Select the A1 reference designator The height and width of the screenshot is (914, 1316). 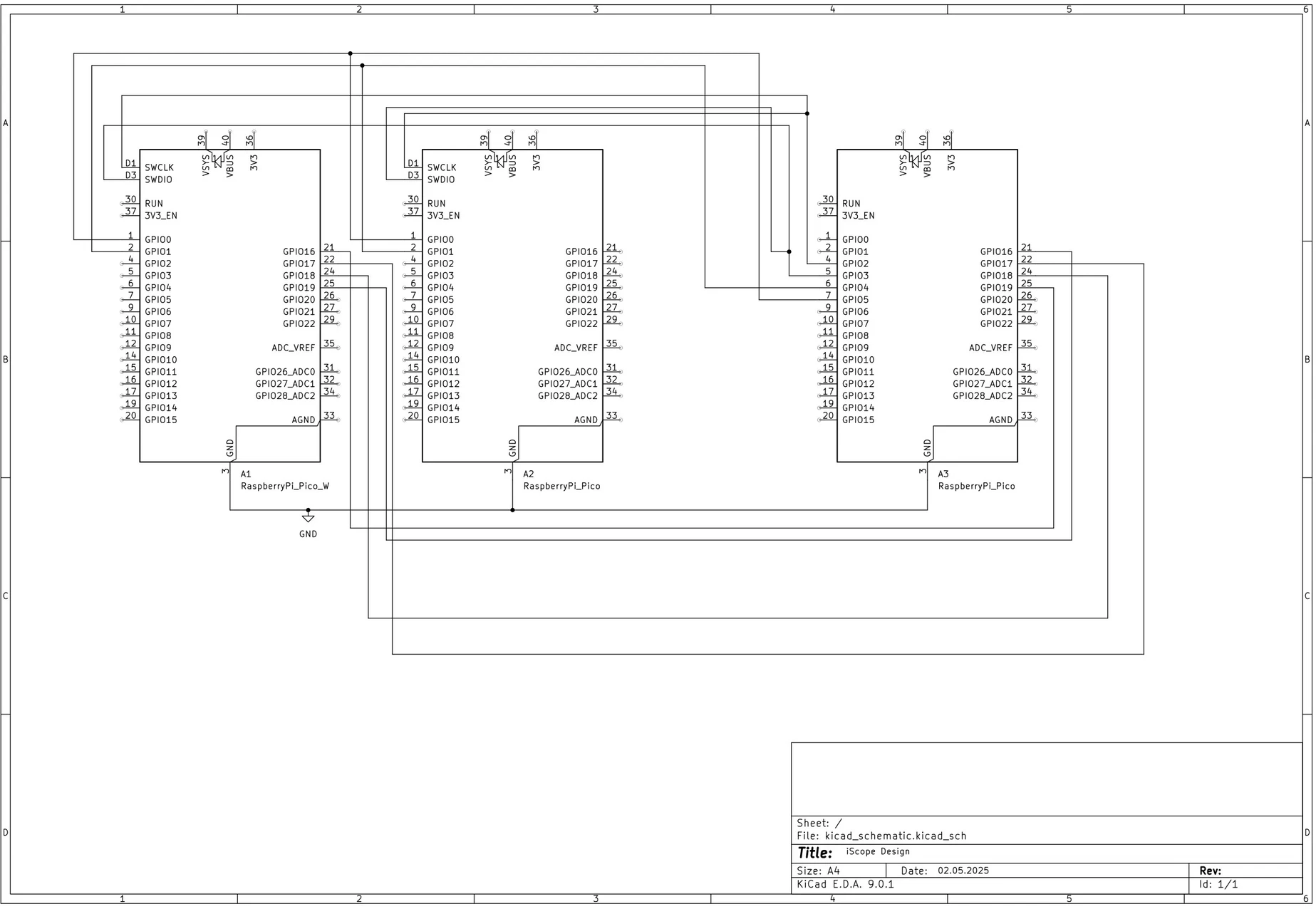click(x=246, y=474)
